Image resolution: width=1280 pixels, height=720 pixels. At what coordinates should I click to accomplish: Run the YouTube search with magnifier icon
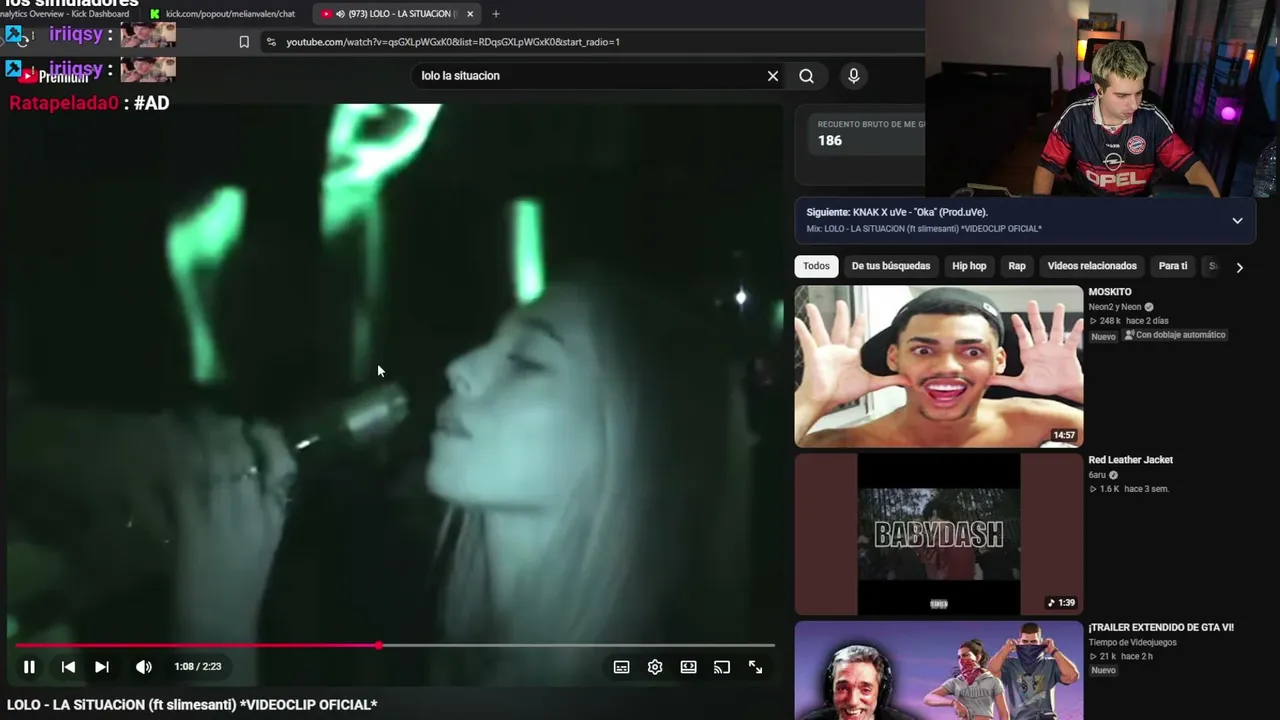807,76
